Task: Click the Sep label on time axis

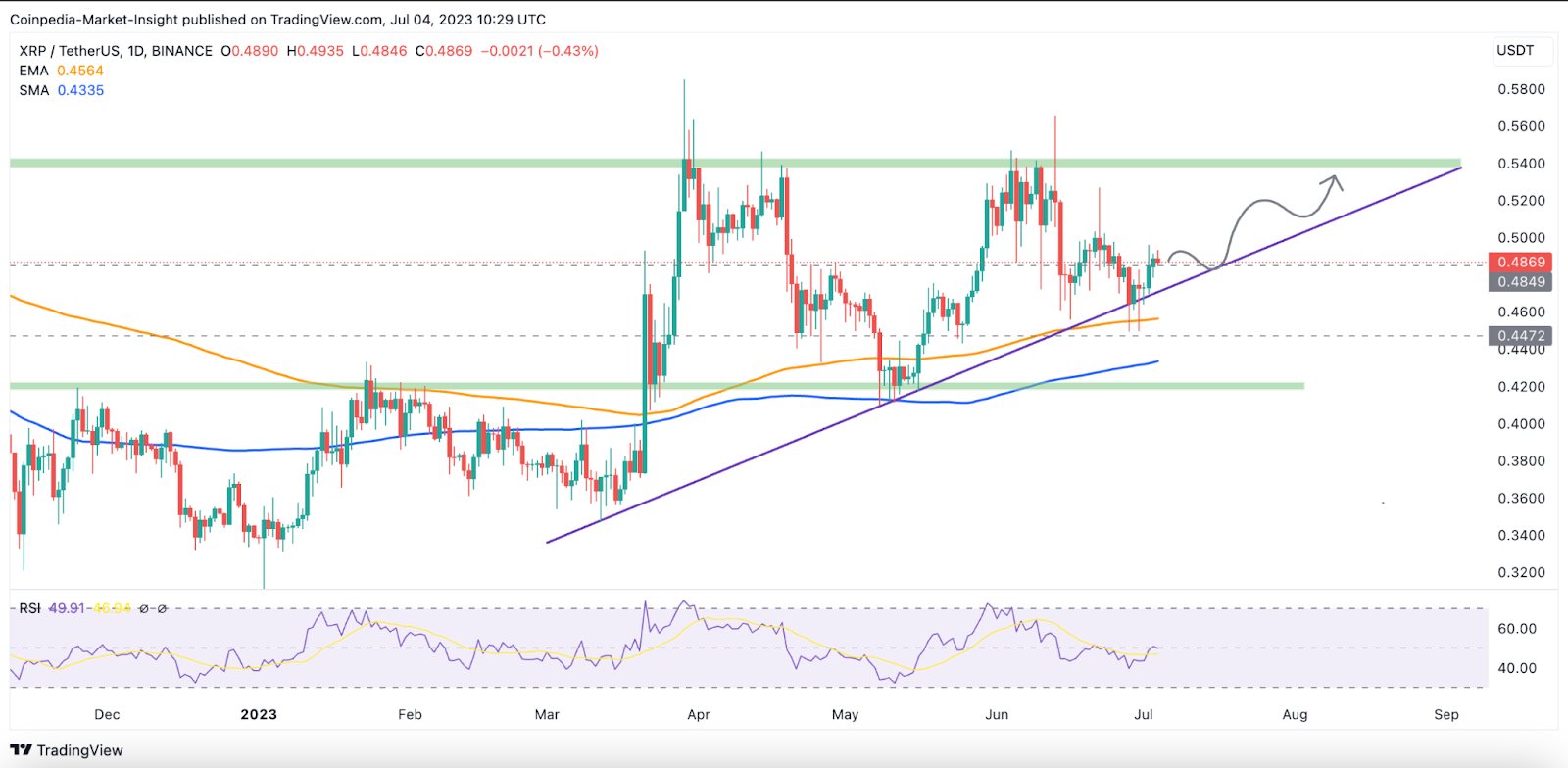Action: pyautogui.click(x=1446, y=715)
